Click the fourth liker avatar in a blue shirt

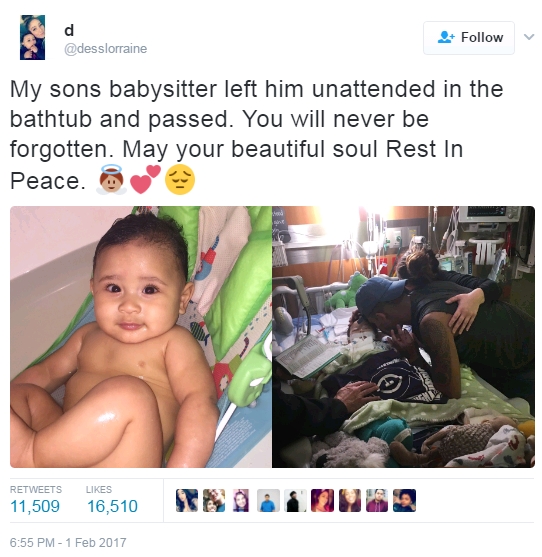[x=268, y=500]
